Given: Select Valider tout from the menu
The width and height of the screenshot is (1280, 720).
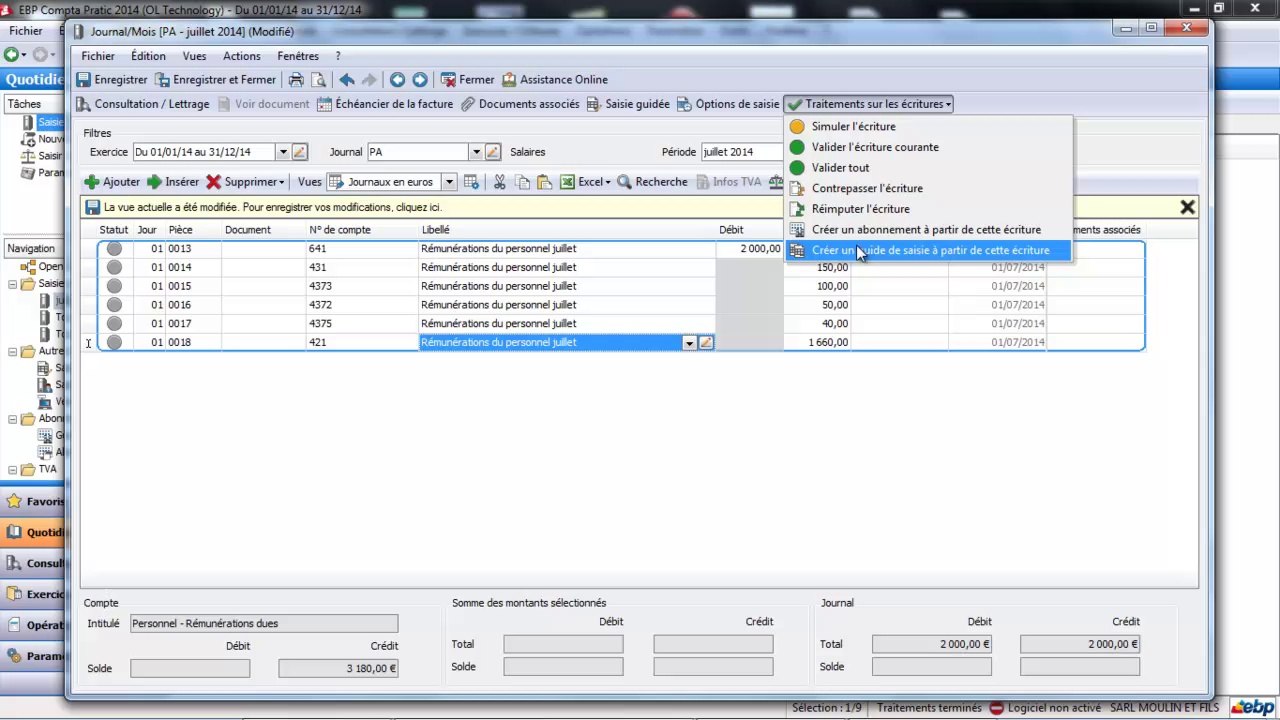Looking at the screenshot, I should pos(840,168).
